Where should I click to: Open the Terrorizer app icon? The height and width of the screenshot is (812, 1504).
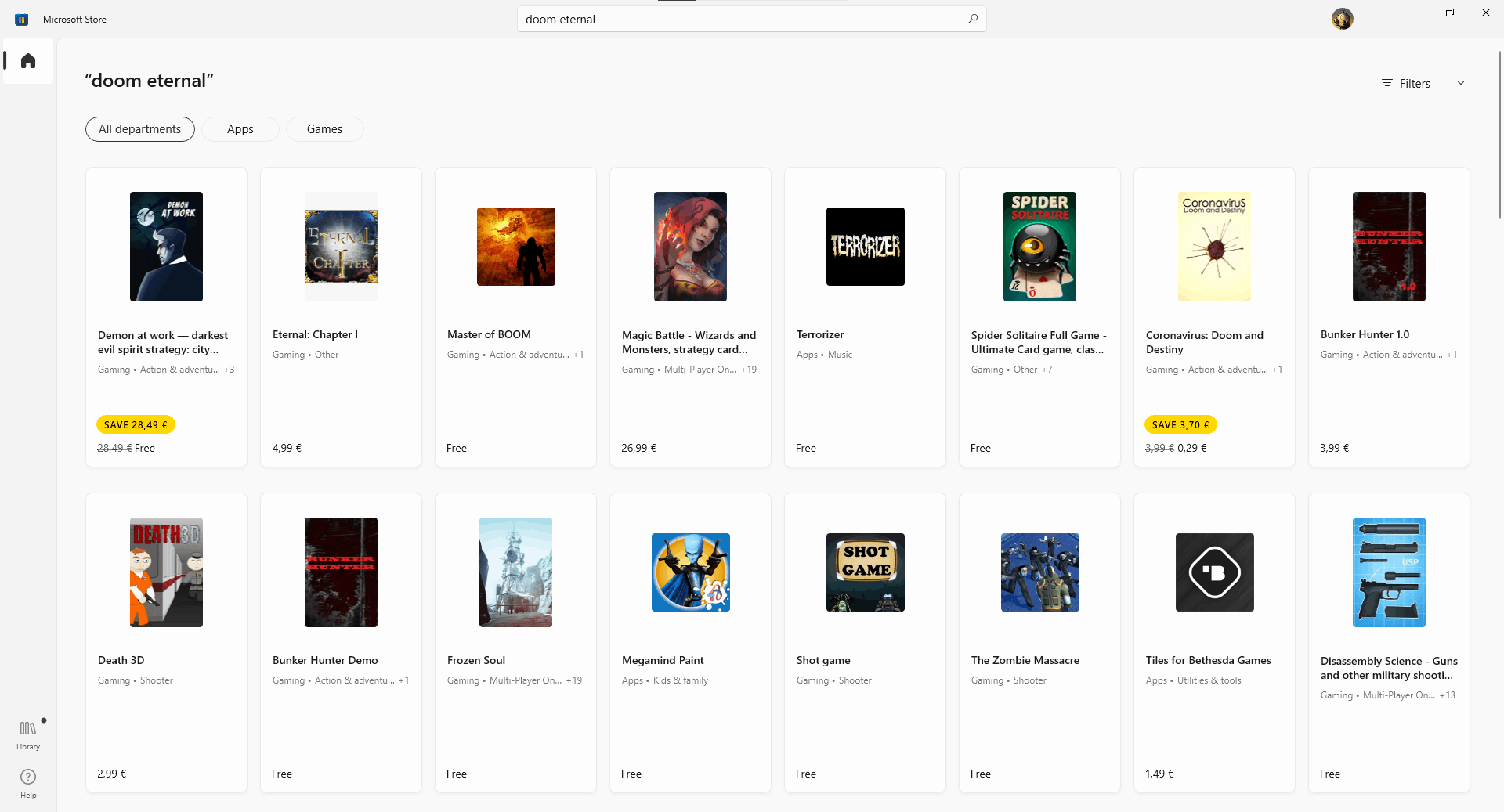[x=866, y=247]
